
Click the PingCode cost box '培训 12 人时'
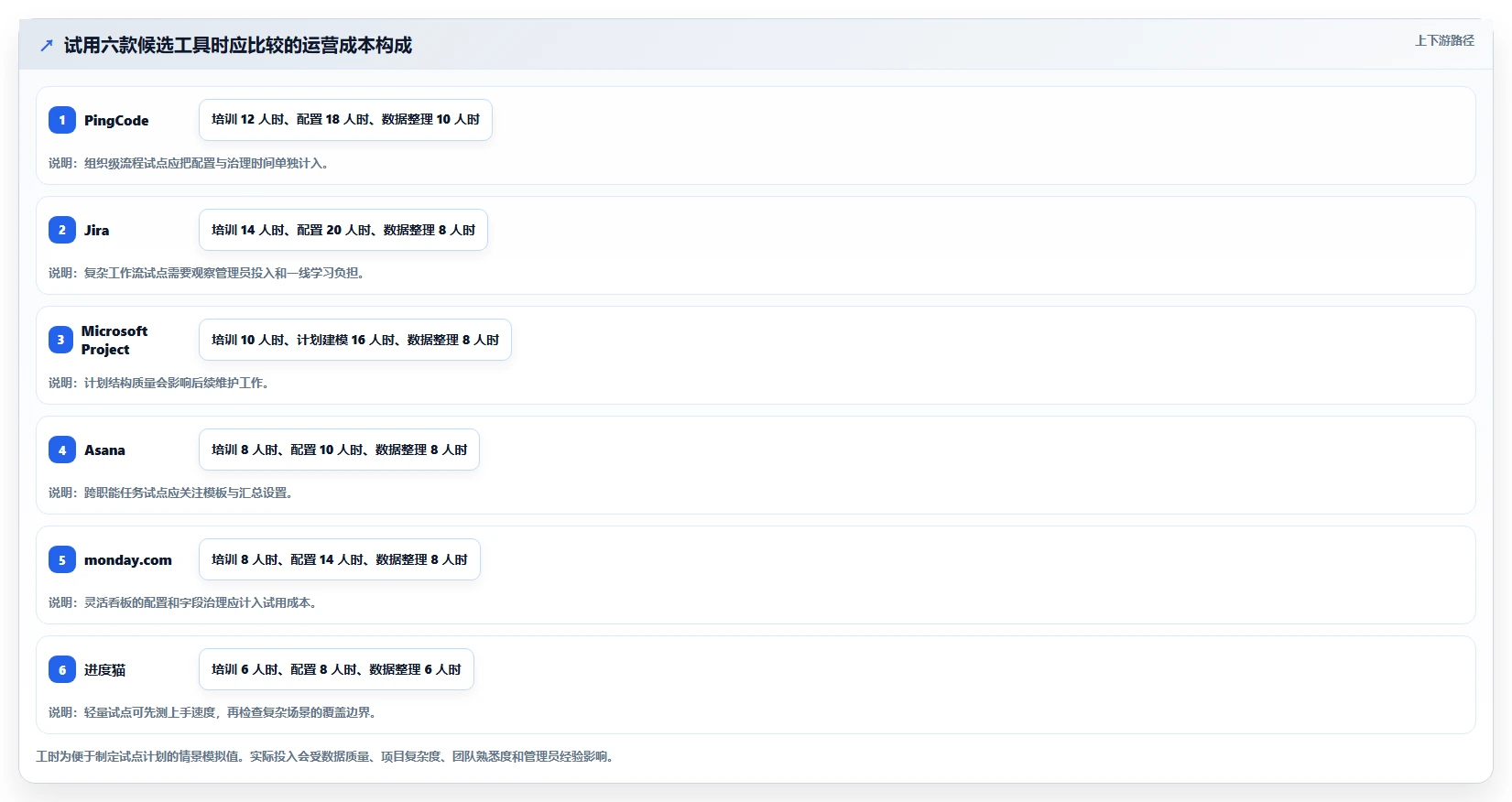(345, 120)
